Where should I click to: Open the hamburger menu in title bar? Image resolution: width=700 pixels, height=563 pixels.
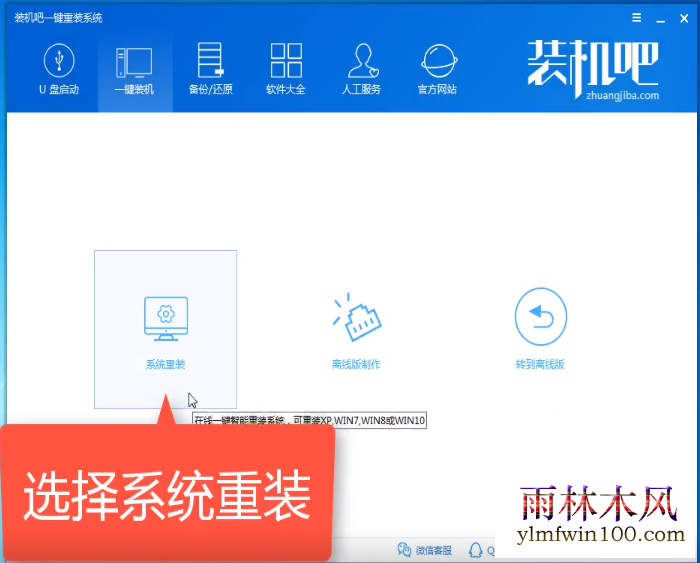pyautogui.click(x=637, y=17)
